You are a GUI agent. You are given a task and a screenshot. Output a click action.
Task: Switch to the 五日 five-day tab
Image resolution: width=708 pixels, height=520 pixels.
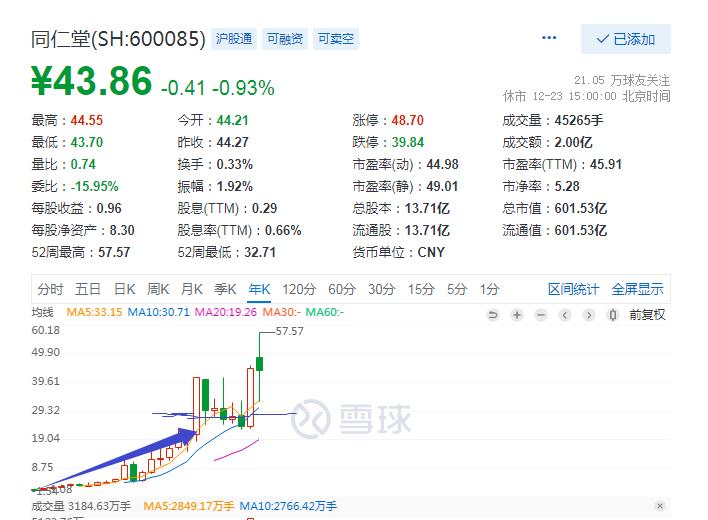click(x=88, y=289)
